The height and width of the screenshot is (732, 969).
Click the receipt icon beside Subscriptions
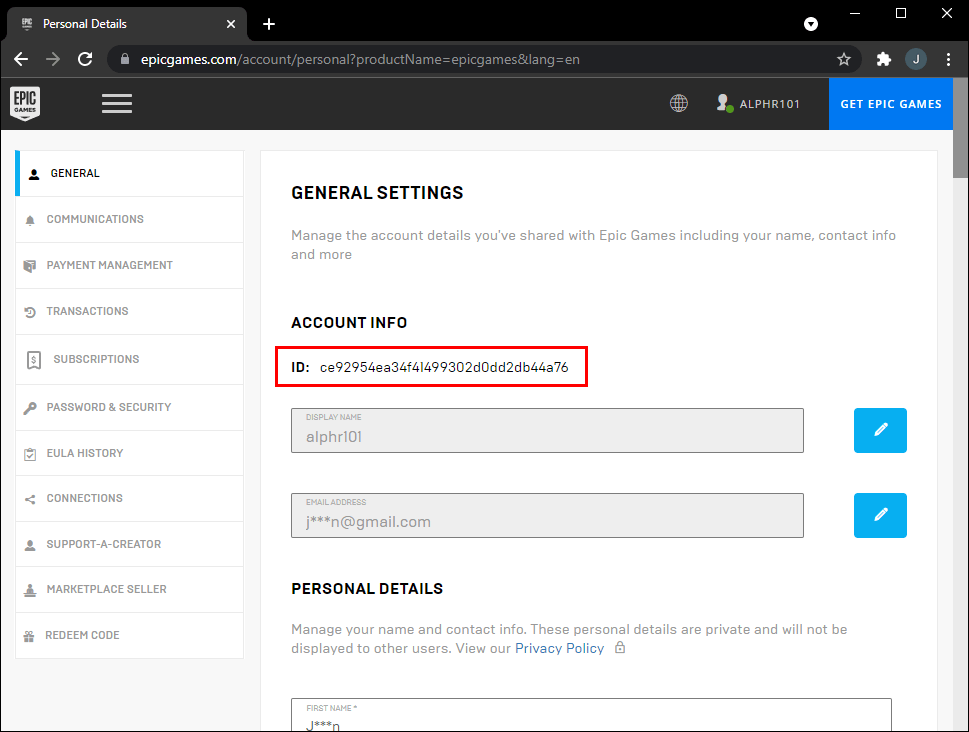pyautogui.click(x=34, y=360)
